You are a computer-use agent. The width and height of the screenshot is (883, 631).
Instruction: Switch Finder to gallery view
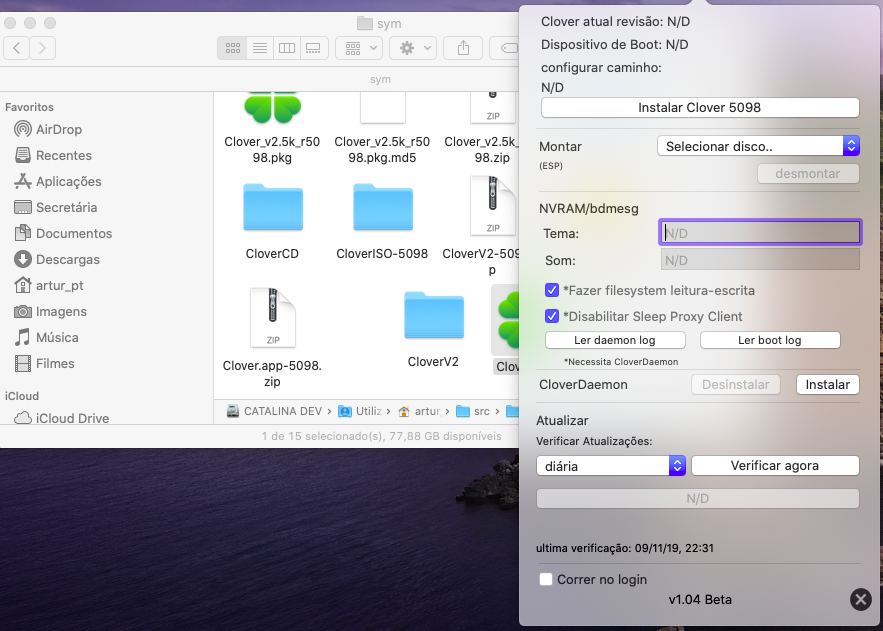tap(314, 48)
